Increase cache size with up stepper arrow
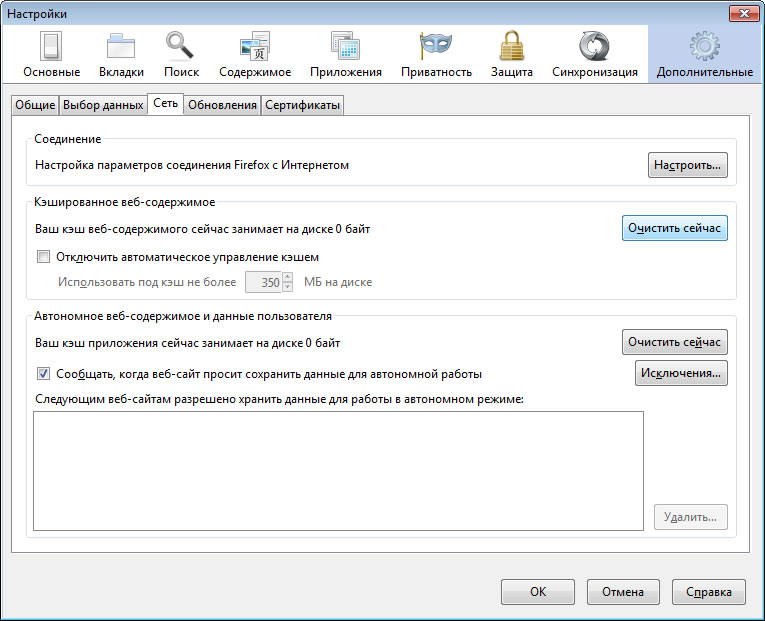The image size is (765, 621). click(x=287, y=277)
